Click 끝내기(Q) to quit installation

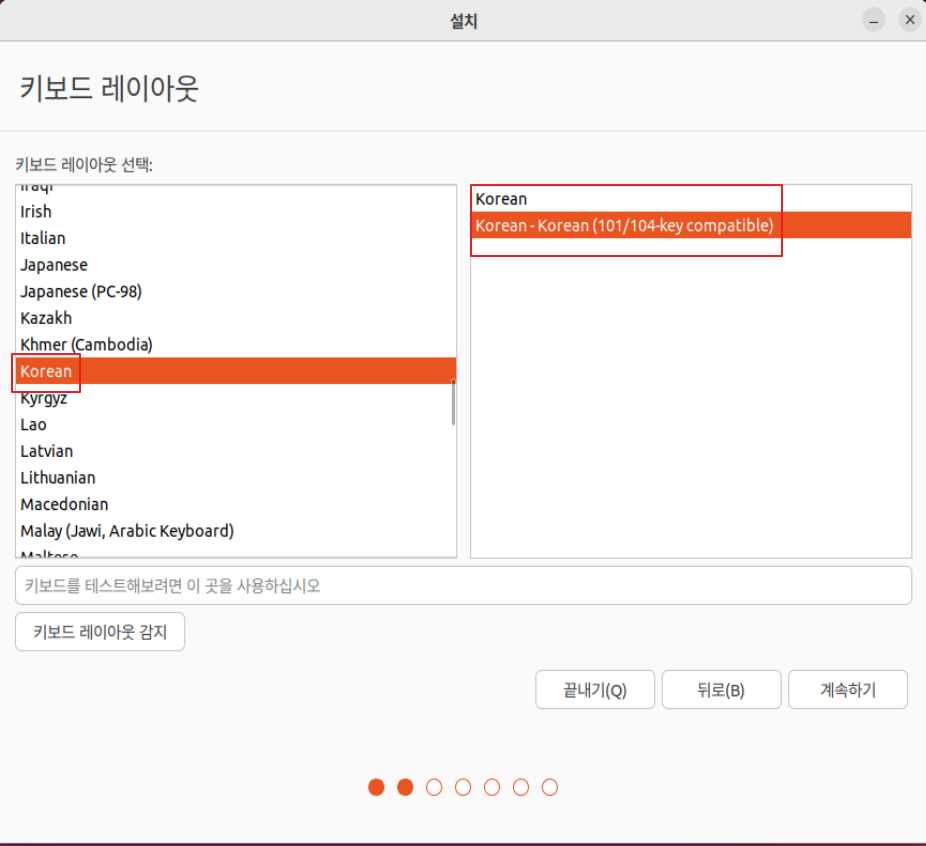click(x=595, y=689)
